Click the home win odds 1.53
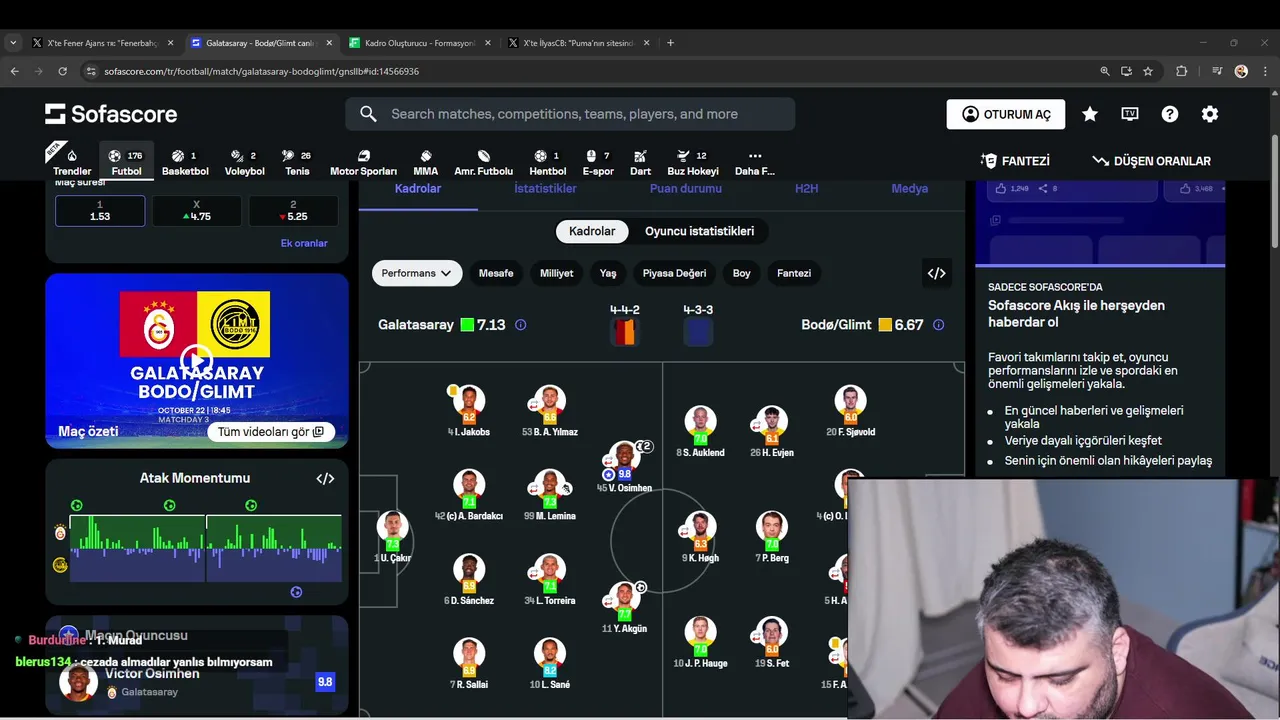The width and height of the screenshot is (1280, 720). tap(100, 211)
